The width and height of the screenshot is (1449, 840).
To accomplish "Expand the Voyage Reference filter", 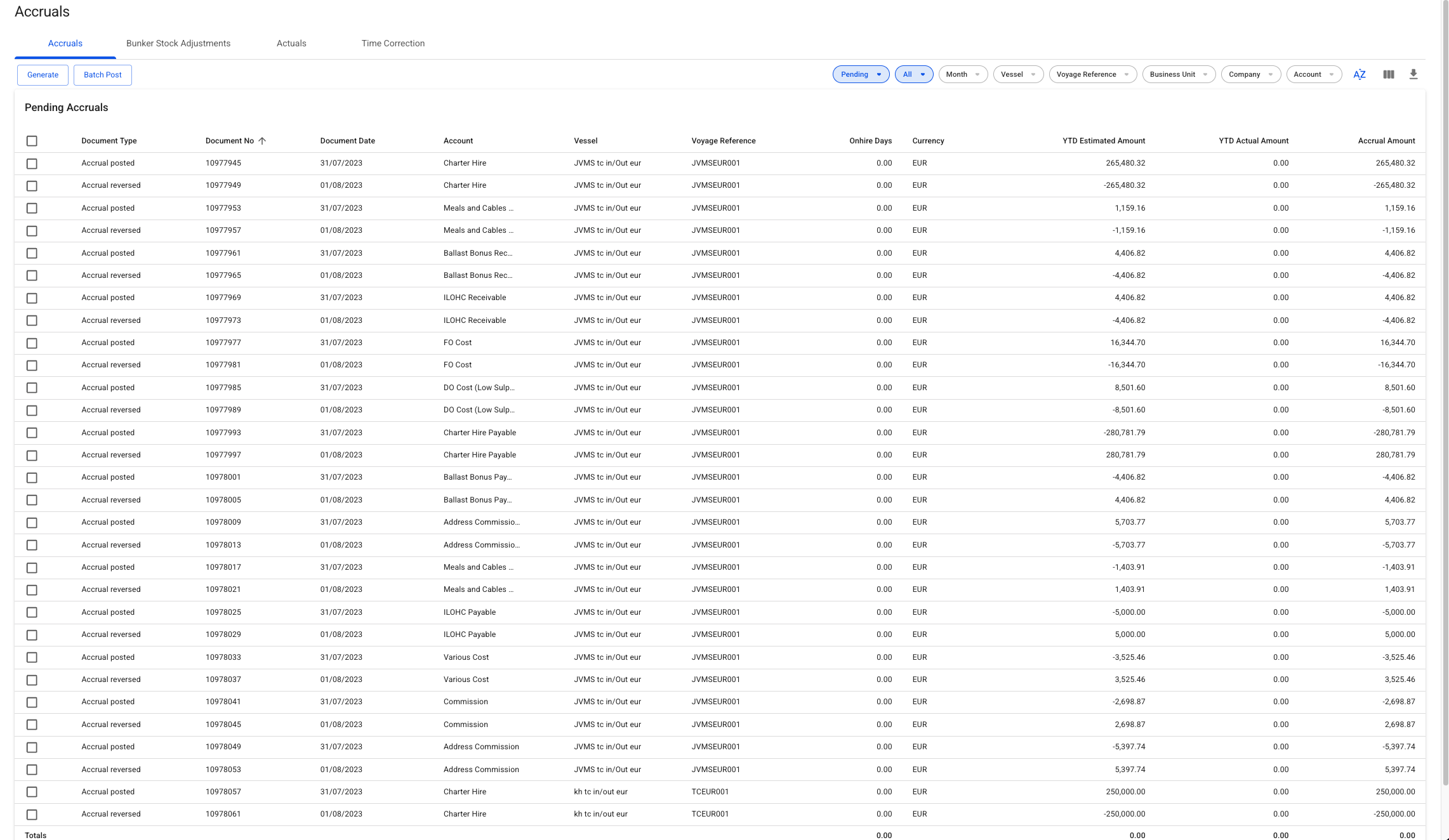I will point(1092,74).
